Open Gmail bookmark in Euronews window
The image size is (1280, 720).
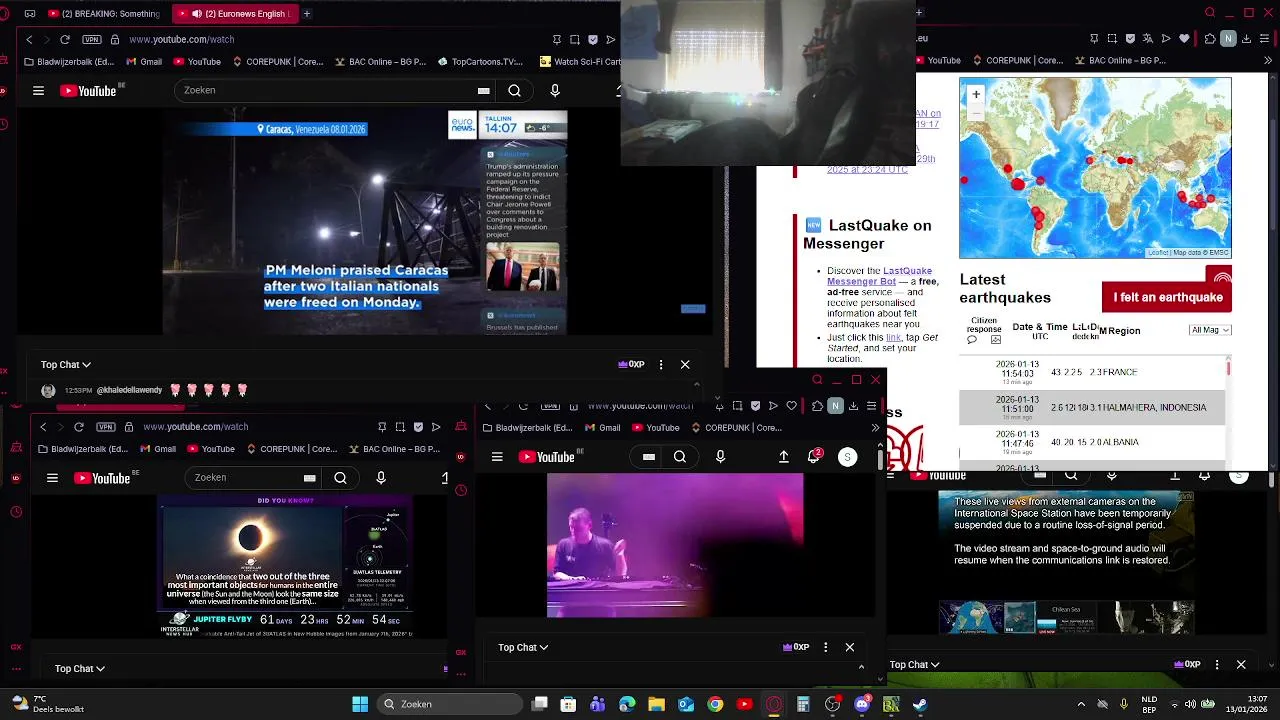click(x=144, y=61)
